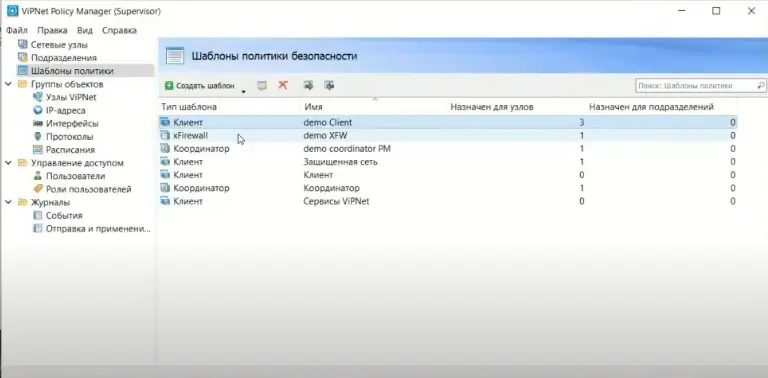Sort by the Тип шаблона column header
The image size is (768, 378).
[189, 107]
